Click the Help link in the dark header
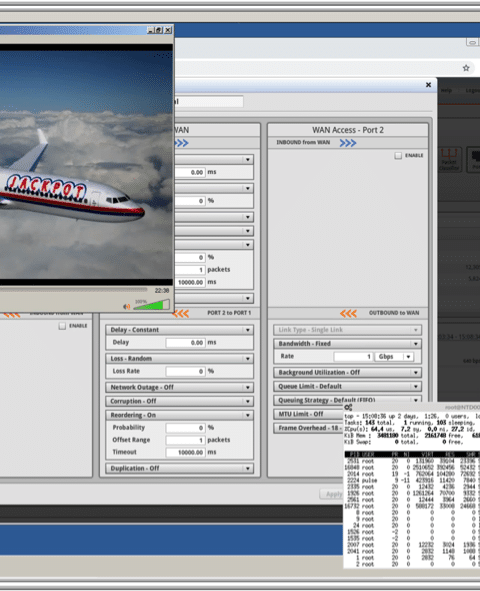Image resolution: width=480 pixels, height=591 pixels. [x=446, y=90]
